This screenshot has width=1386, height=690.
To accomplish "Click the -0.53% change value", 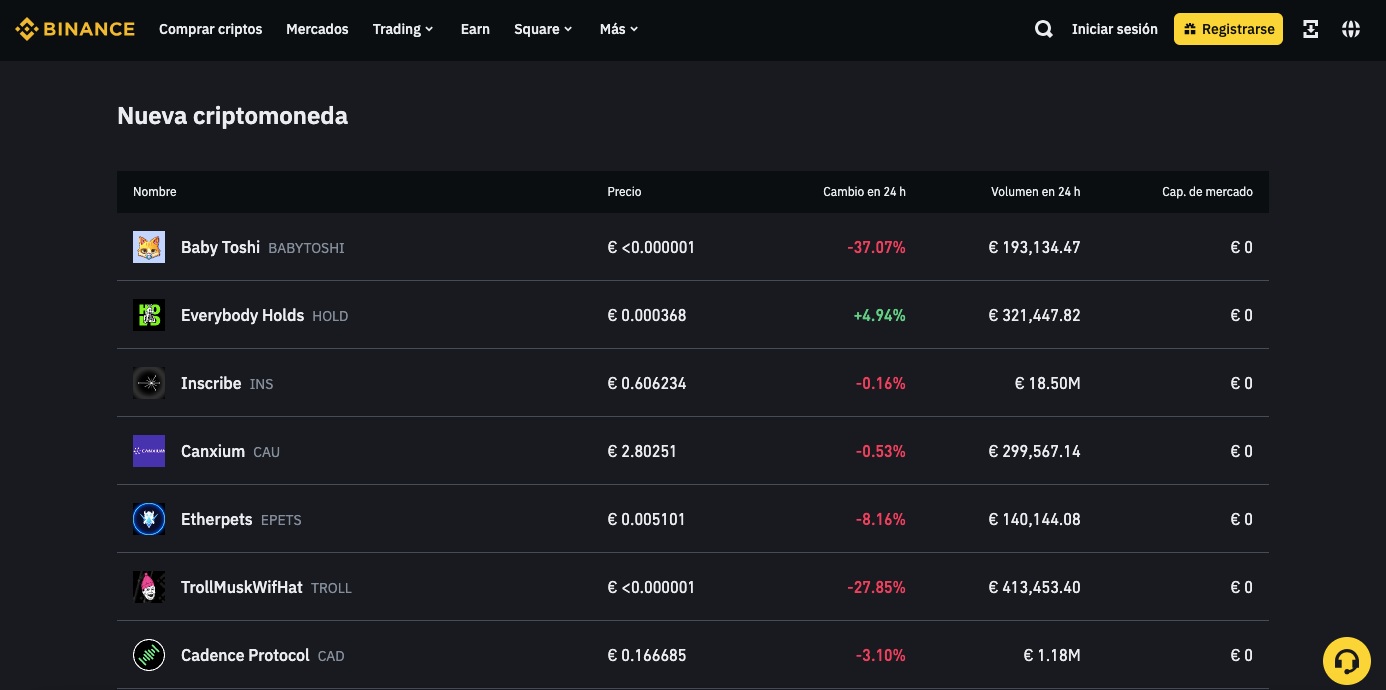I will [880, 451].
